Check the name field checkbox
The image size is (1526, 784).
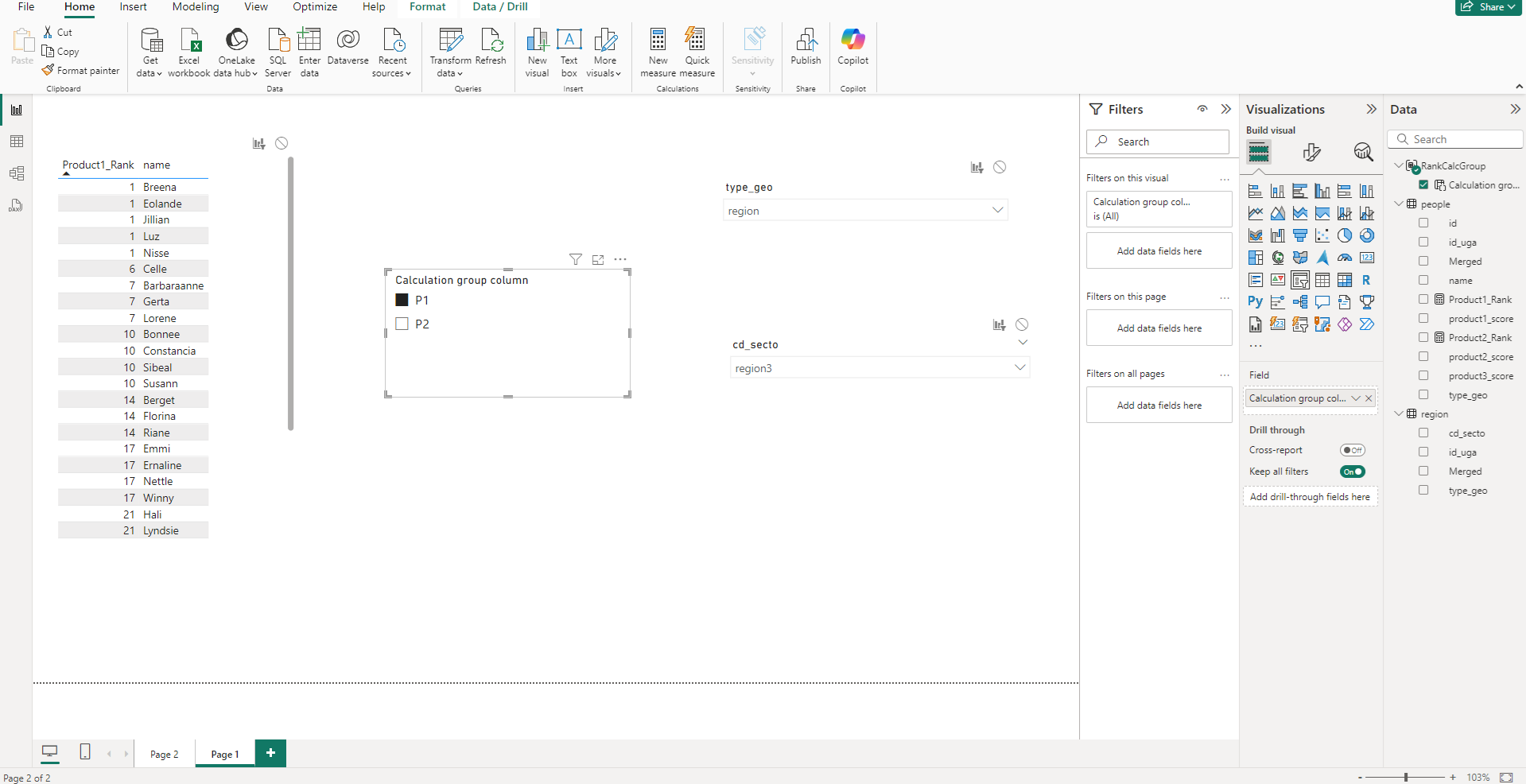[1423, 280]
